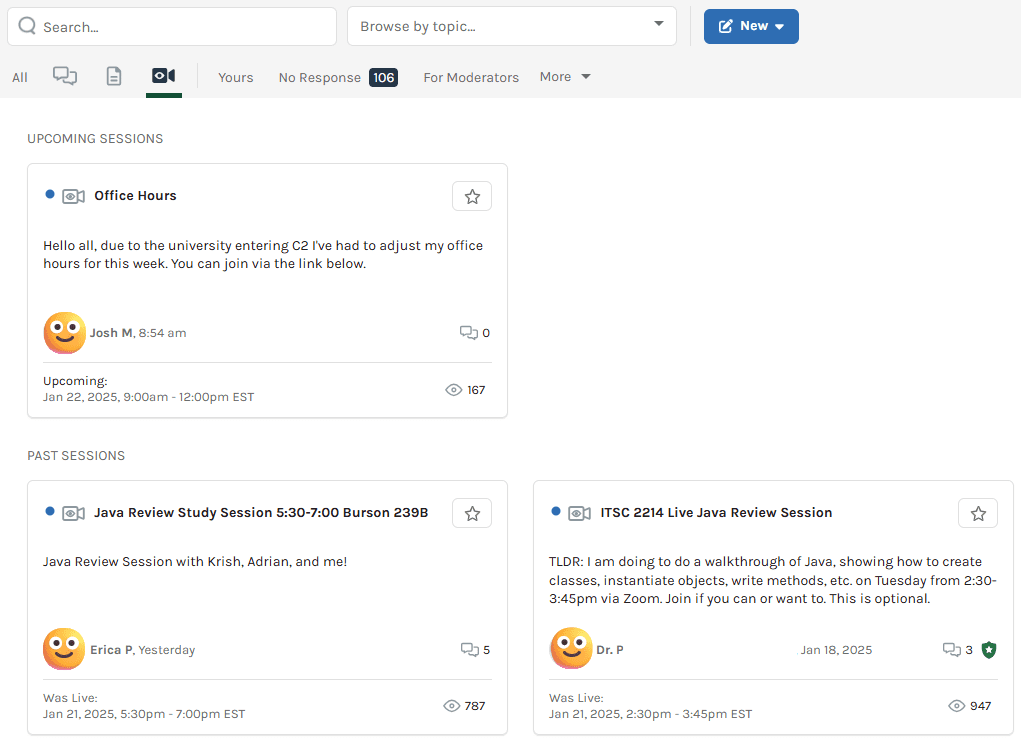
Task: Click Dr. P's avatar emoji
Action: [571, 649]
